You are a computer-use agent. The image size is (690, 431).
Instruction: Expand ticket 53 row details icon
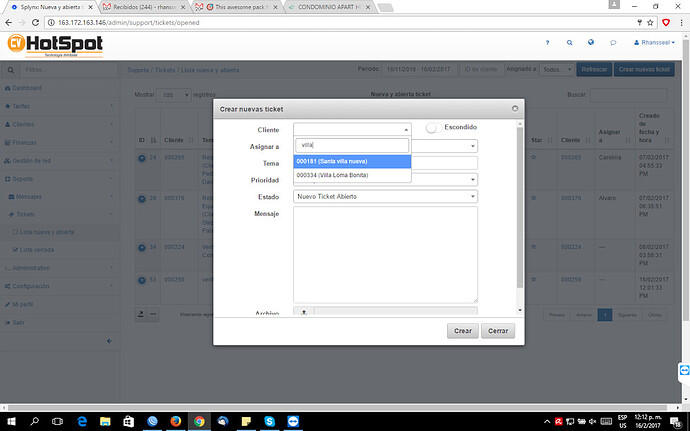tap(142, 280)
